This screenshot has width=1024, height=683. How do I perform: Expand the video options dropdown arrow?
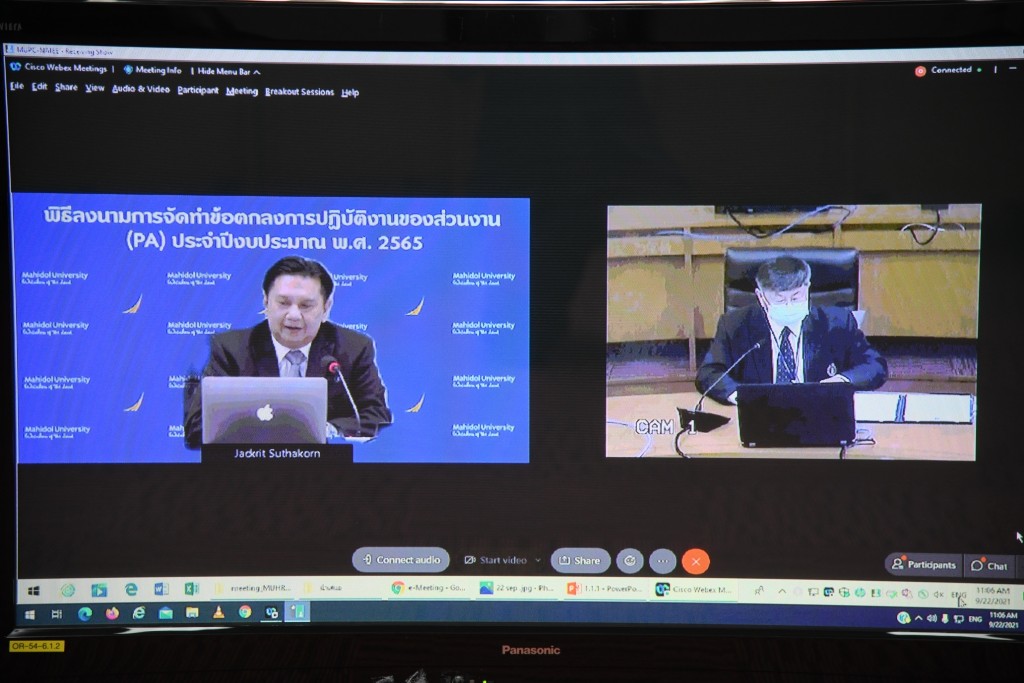coord(538,560)
